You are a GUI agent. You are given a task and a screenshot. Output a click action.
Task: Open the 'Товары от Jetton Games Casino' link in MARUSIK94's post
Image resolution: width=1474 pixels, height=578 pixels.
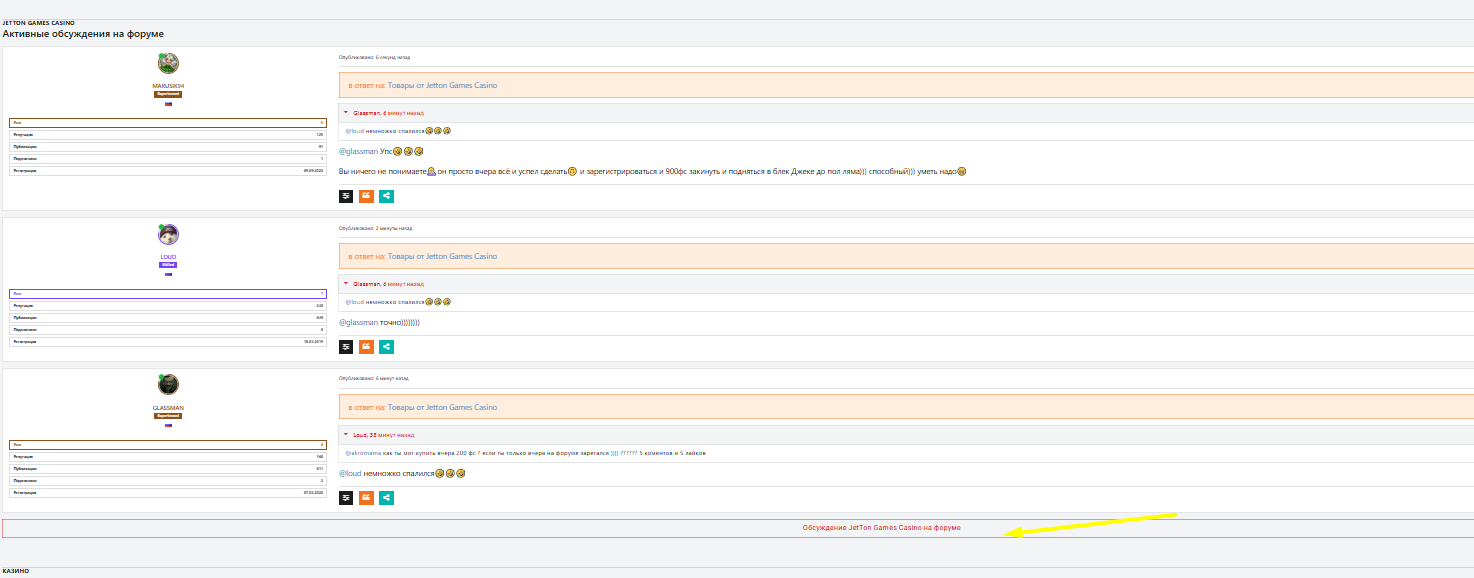pos(442,86)
